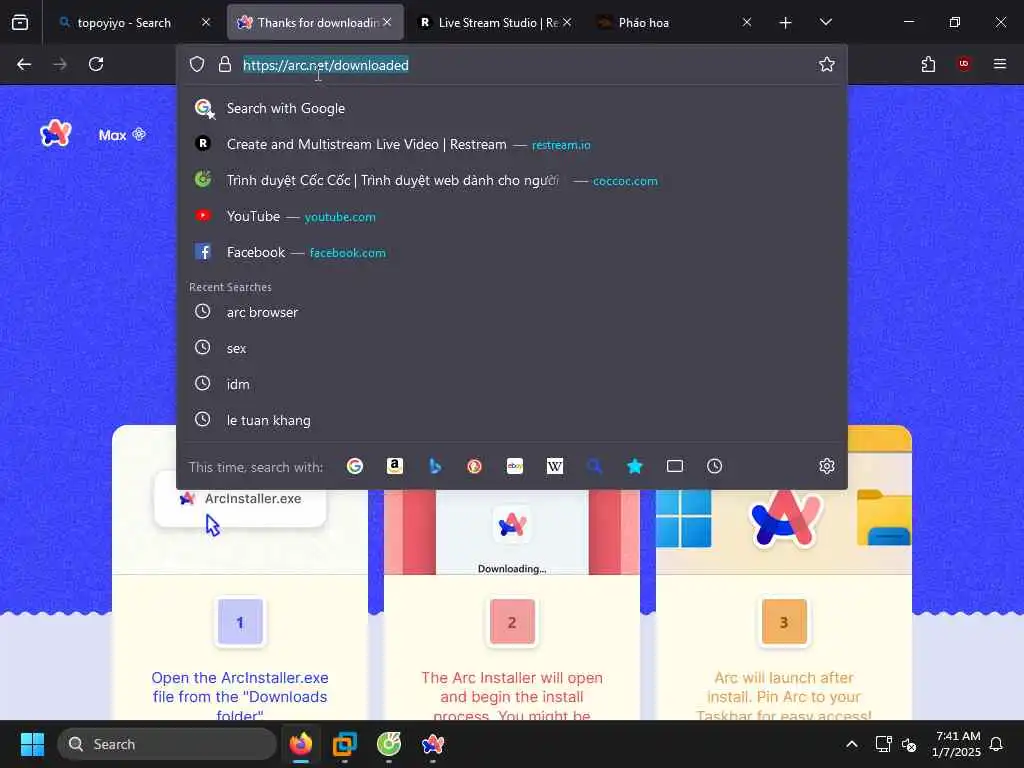This screenshot has width=1024, height=768.
Task: Click 'Open the ArcInstaller.exe file' step text
Action: (240, 696)
